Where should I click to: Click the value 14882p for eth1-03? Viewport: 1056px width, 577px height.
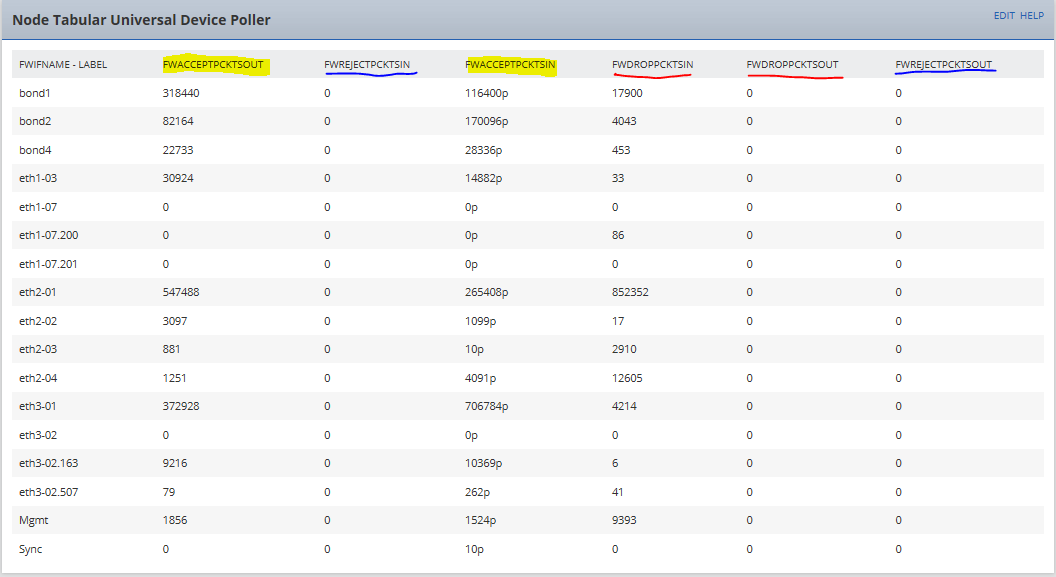pyautogui.click(x=483, y=178)
